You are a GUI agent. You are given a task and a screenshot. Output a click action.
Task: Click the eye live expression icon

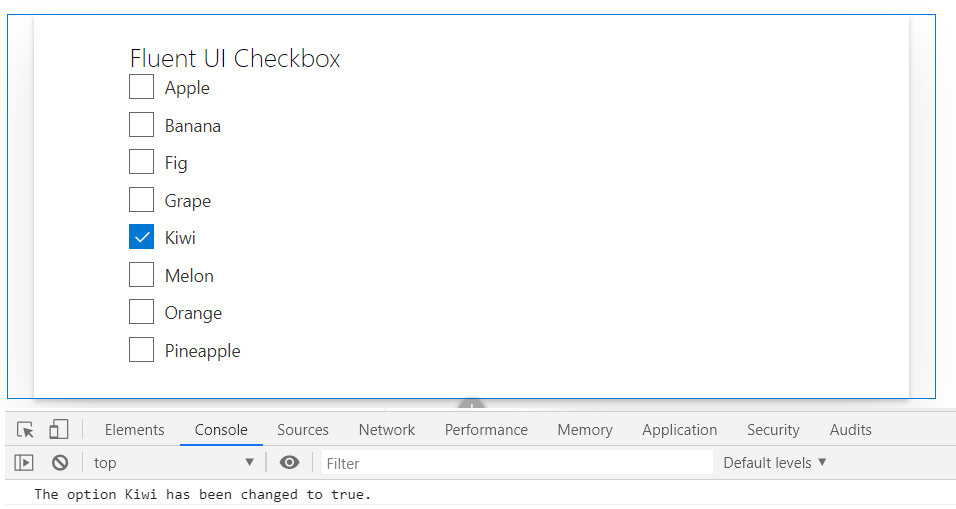coord(289,463)
